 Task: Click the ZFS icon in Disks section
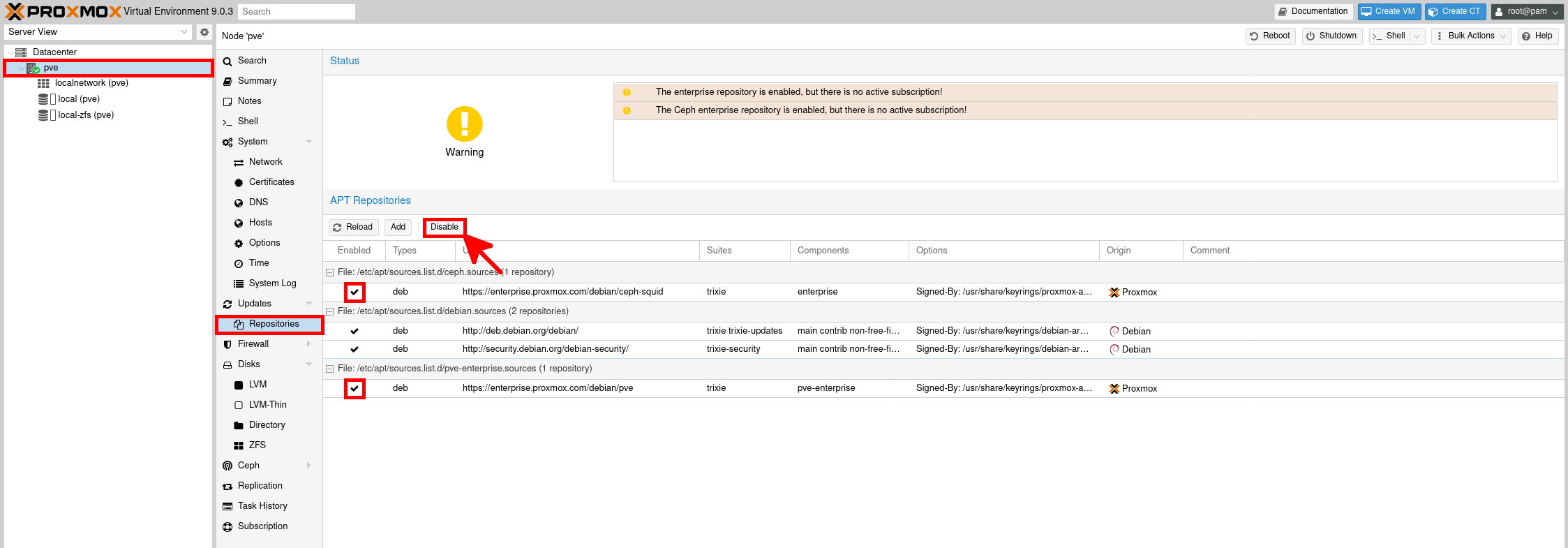point(239,445)
